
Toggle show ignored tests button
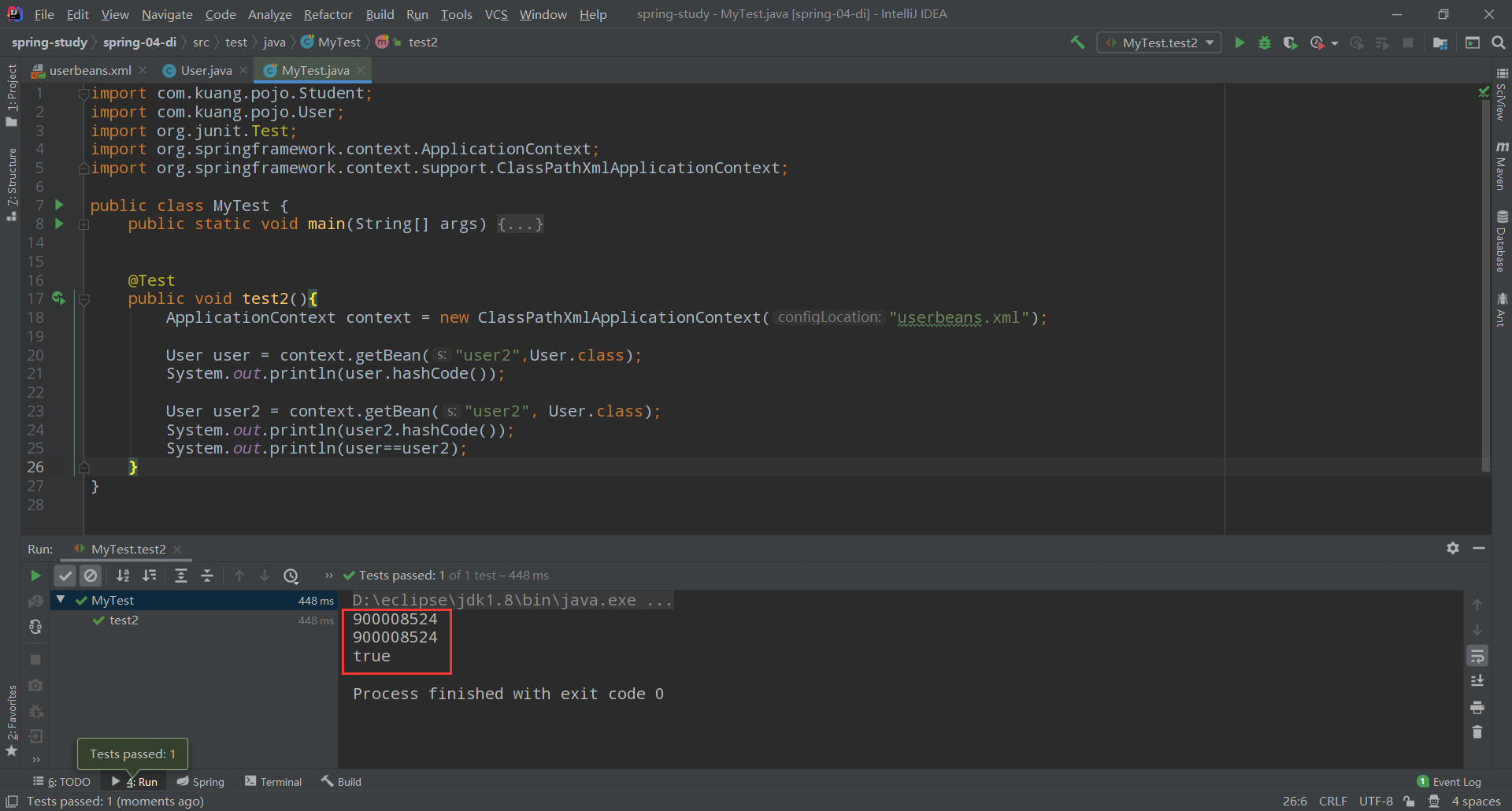click(x=91, y=576)
